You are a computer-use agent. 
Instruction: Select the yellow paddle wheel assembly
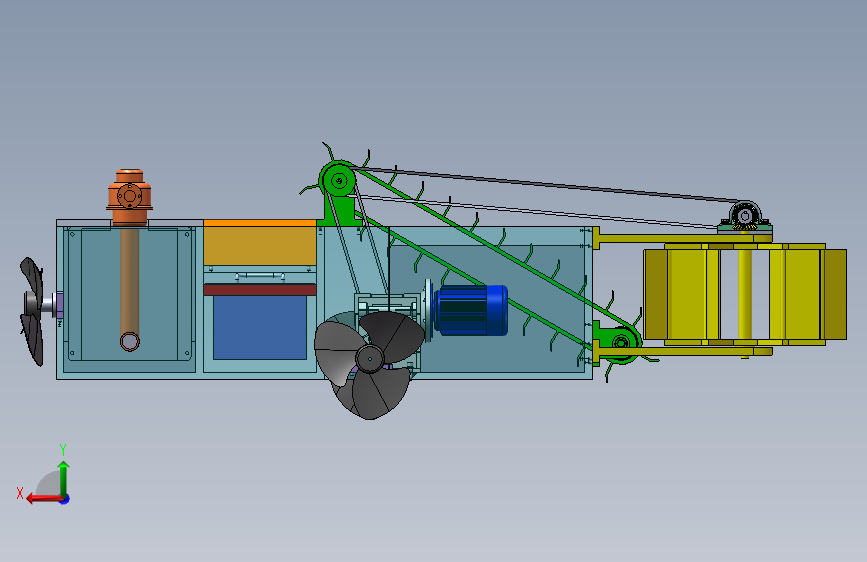point(745,294)
